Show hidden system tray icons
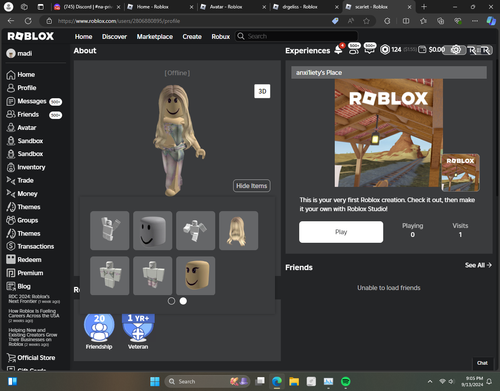This screenshot has height=391, width=500. coord(430,381)
